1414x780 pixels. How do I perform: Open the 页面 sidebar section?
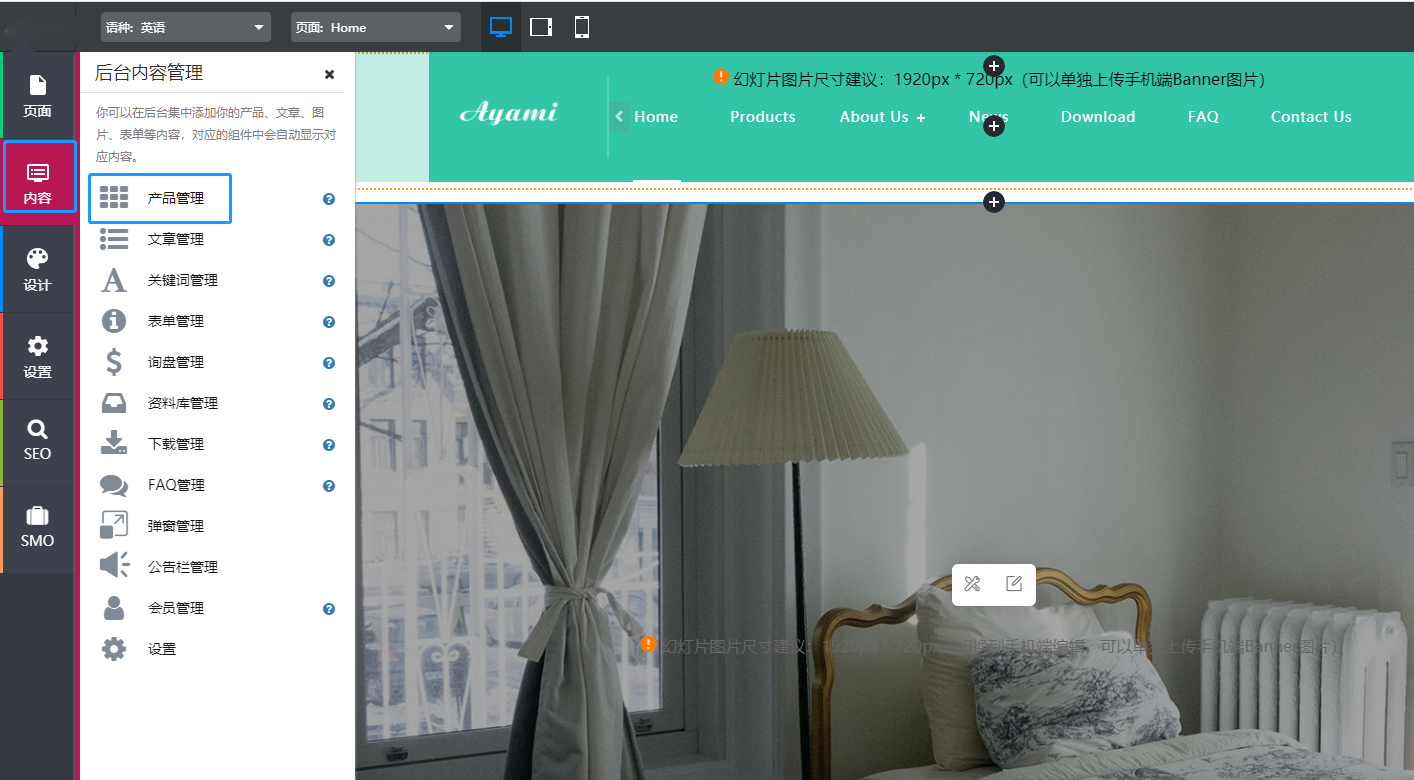38,95
